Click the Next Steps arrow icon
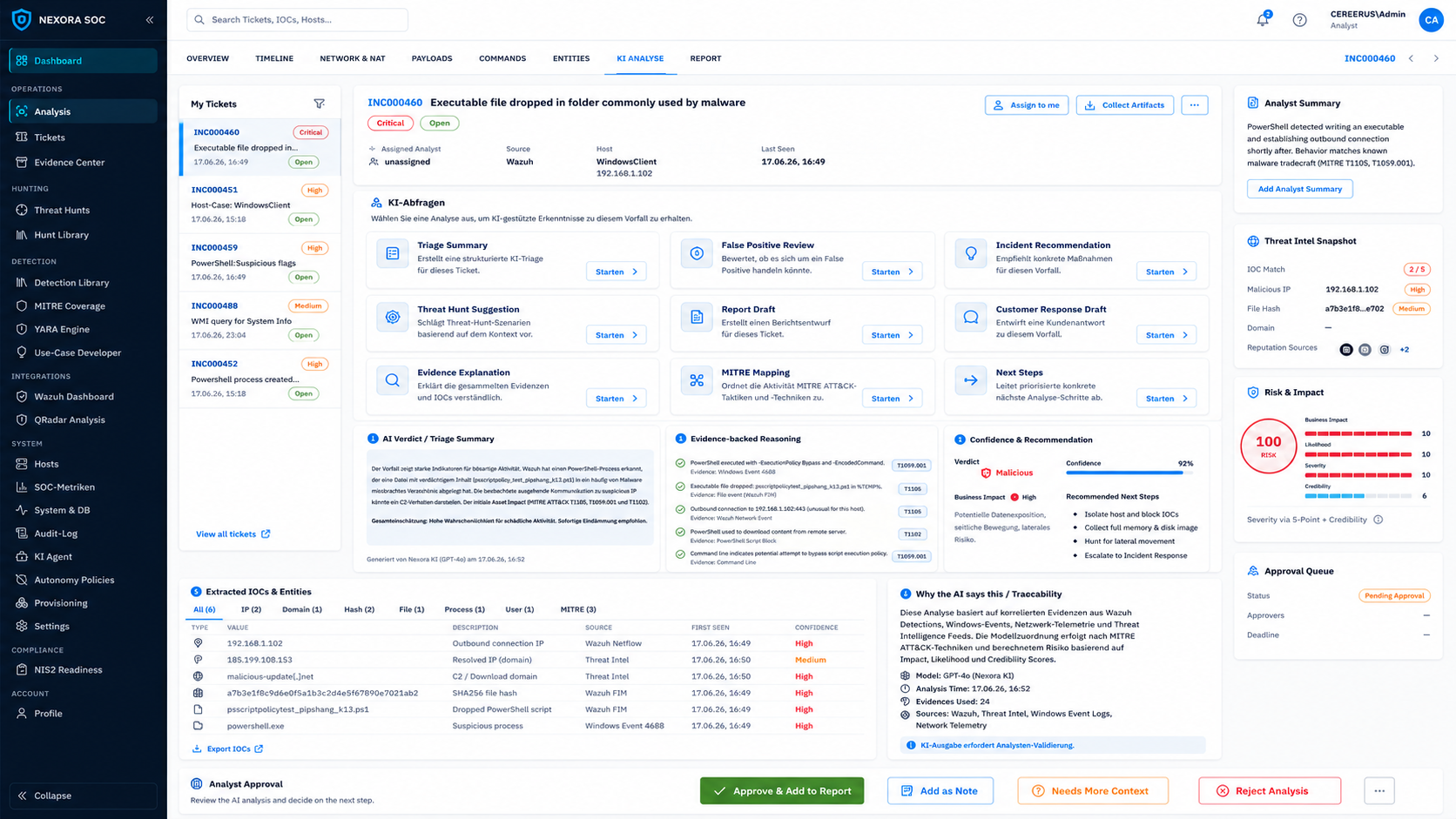 [971, 380]
